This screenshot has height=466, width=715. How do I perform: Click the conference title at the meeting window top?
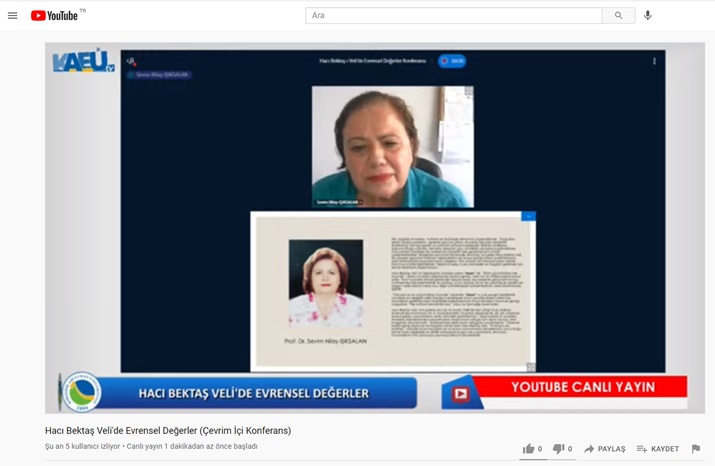pos(373,61)
